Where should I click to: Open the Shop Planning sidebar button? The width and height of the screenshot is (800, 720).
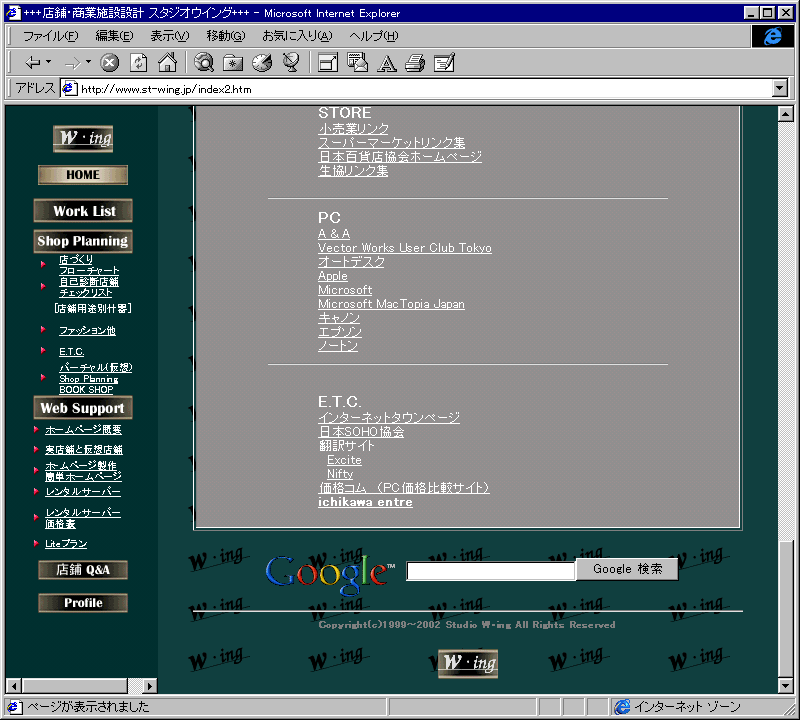point(83,241)
